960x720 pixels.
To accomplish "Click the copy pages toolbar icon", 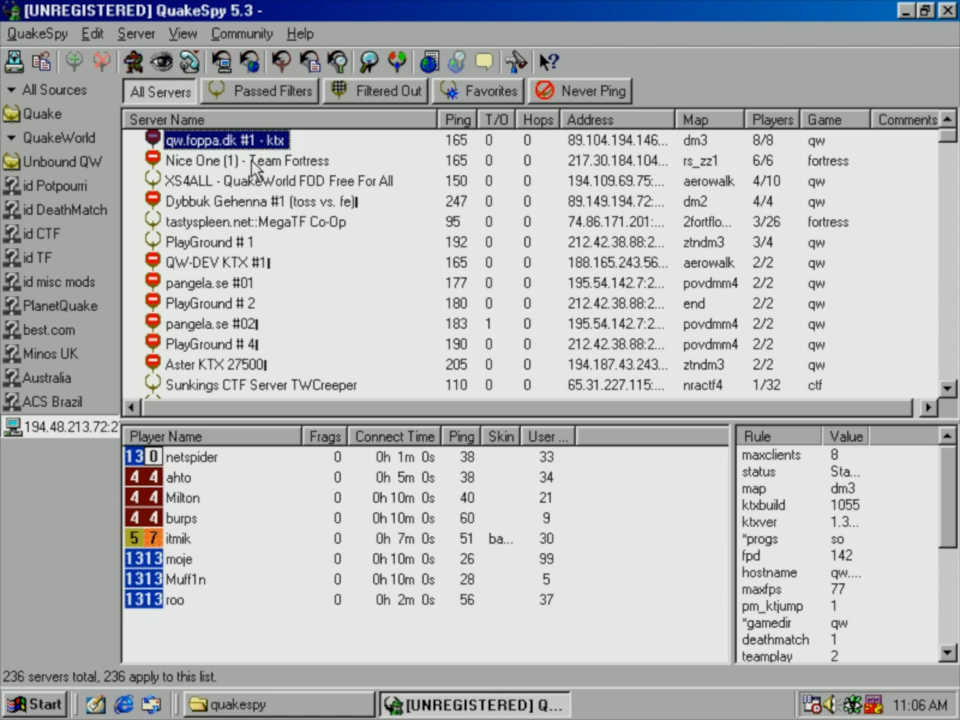I will pos(41,61).
